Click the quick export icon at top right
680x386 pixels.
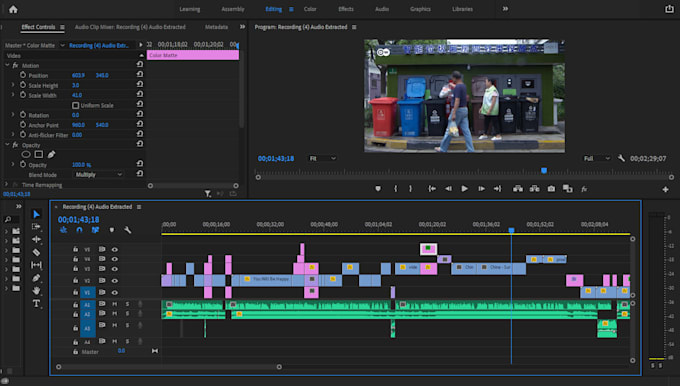pyautogui.click(x=669, y=9)
